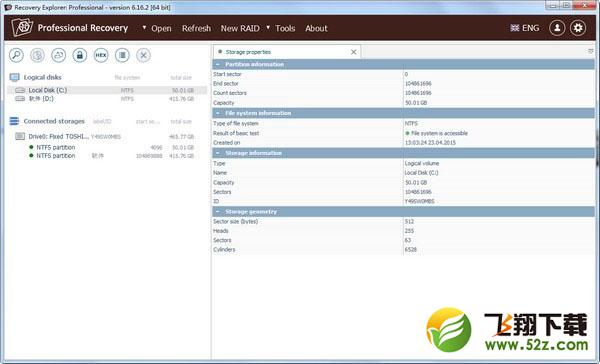Click the Local Disk (C:) drive icon
The height and width of the screenshot is (364, 600).
click(x=20, y=90)
